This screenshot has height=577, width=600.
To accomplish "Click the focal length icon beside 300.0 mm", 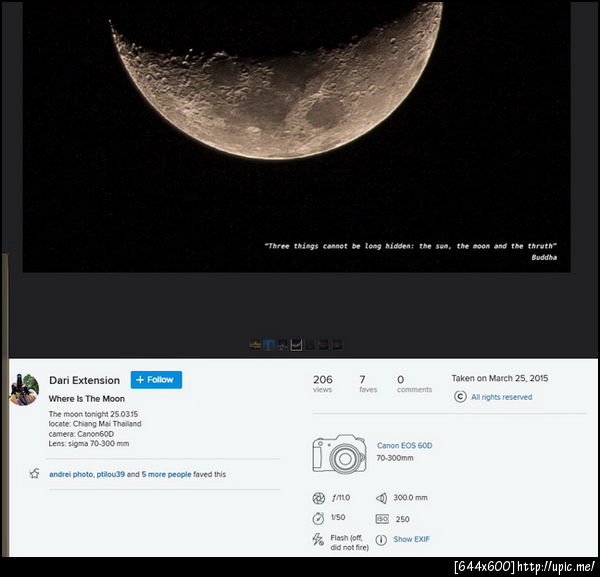I will point(381,498).
